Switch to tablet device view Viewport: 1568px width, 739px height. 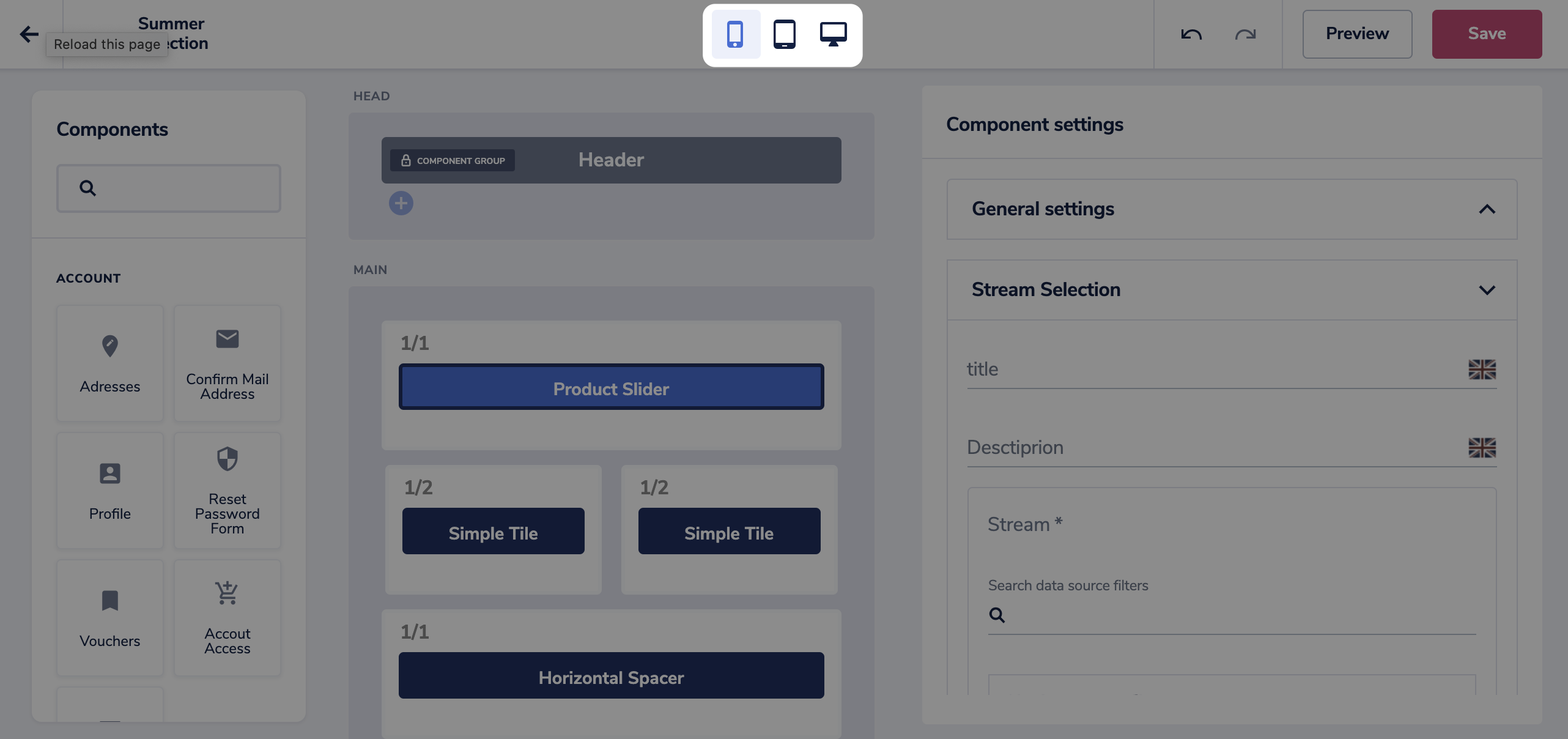tap(784, 34)
